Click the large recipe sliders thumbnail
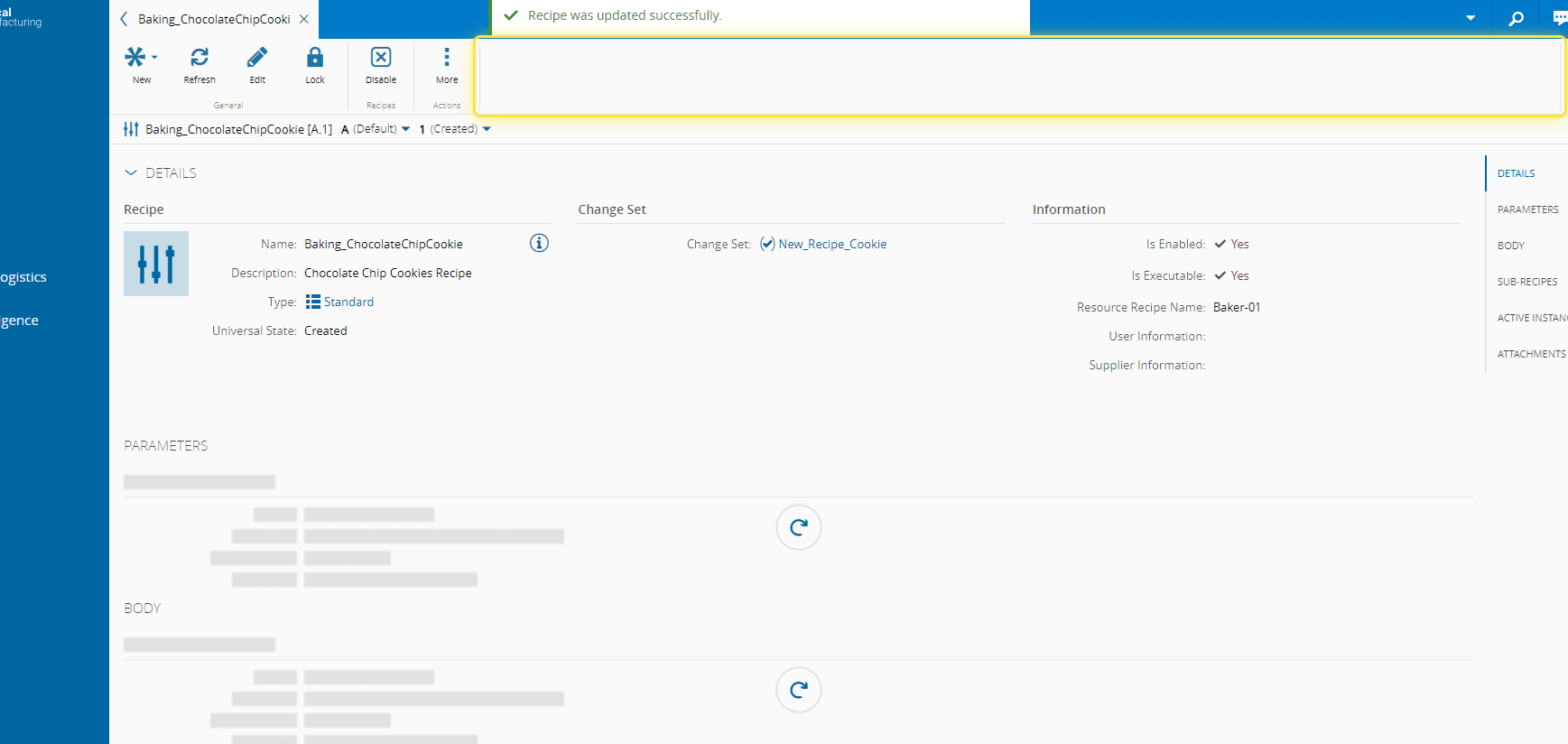 coord(156,264)
